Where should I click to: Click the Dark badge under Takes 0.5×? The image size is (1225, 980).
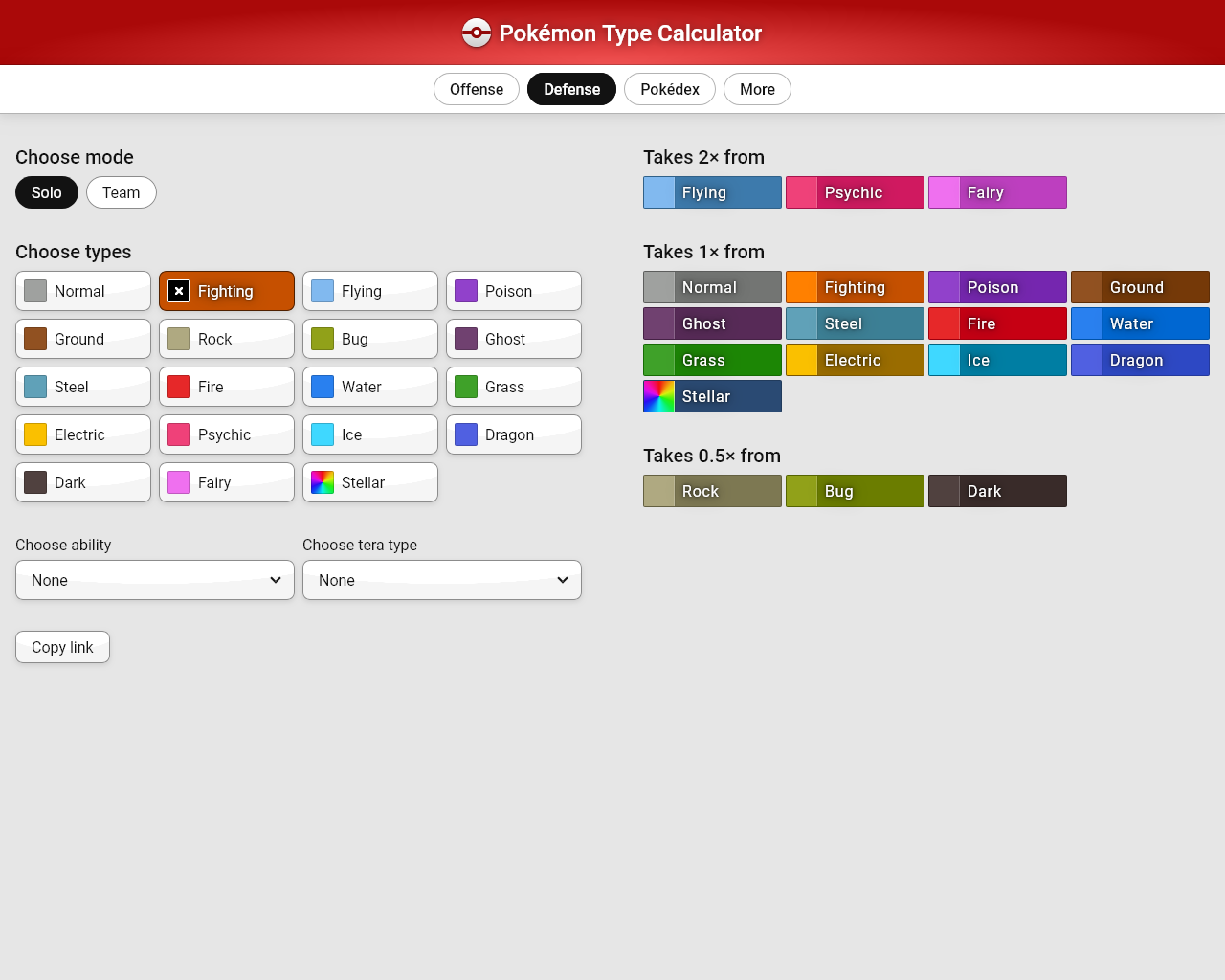click(997, 491)
